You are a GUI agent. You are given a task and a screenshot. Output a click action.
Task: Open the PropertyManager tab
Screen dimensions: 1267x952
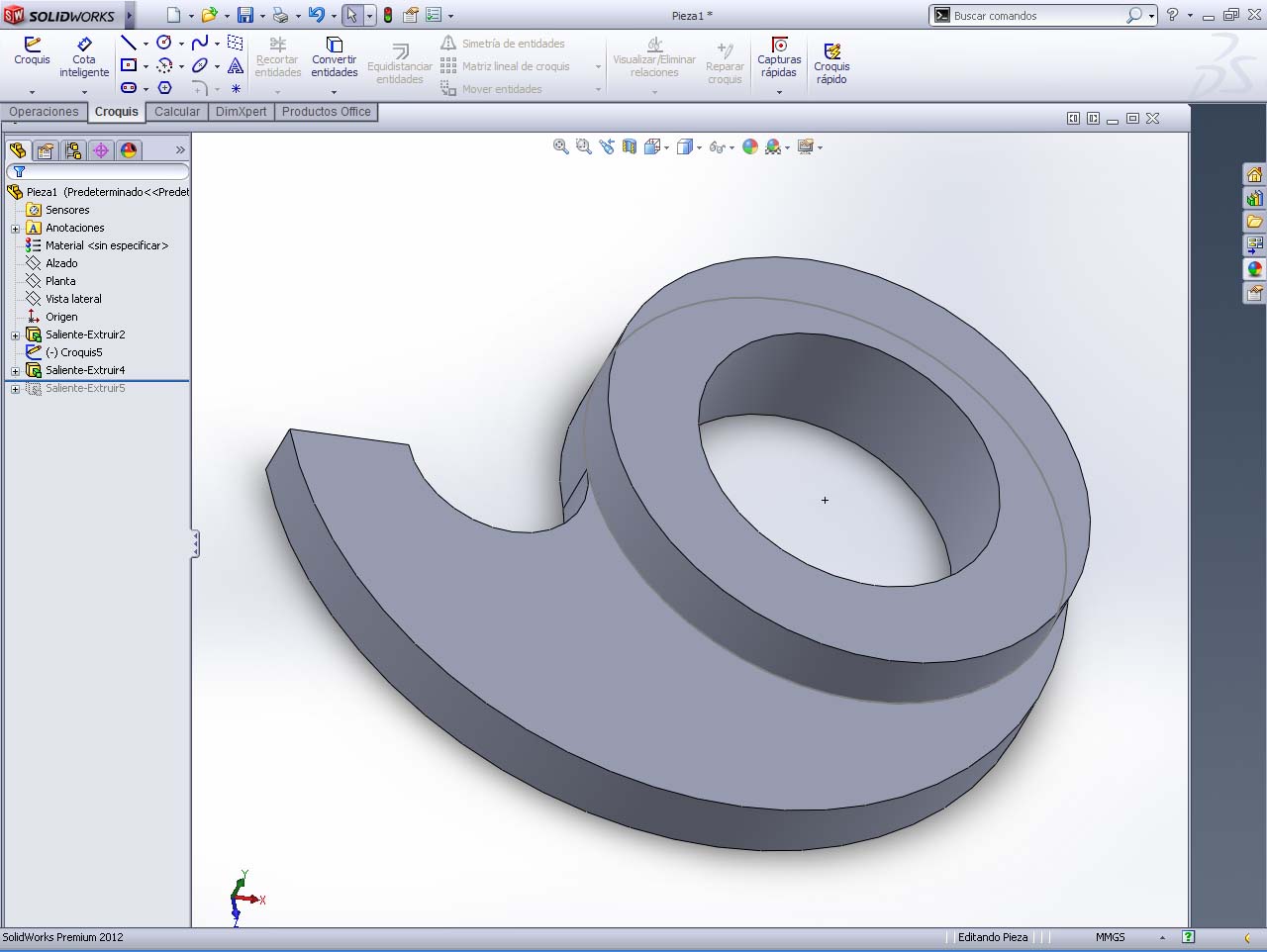click(46, 150)
